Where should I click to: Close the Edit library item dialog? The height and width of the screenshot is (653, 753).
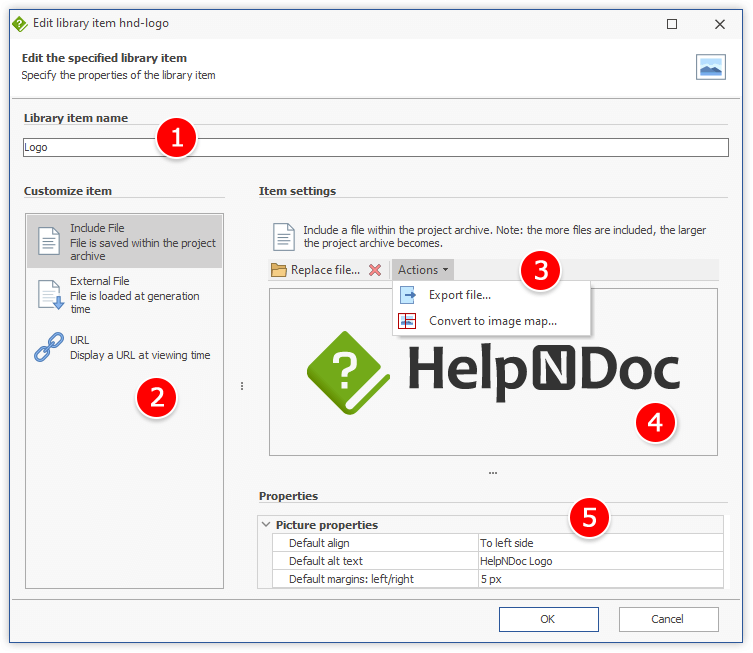[x=719, y=24]
